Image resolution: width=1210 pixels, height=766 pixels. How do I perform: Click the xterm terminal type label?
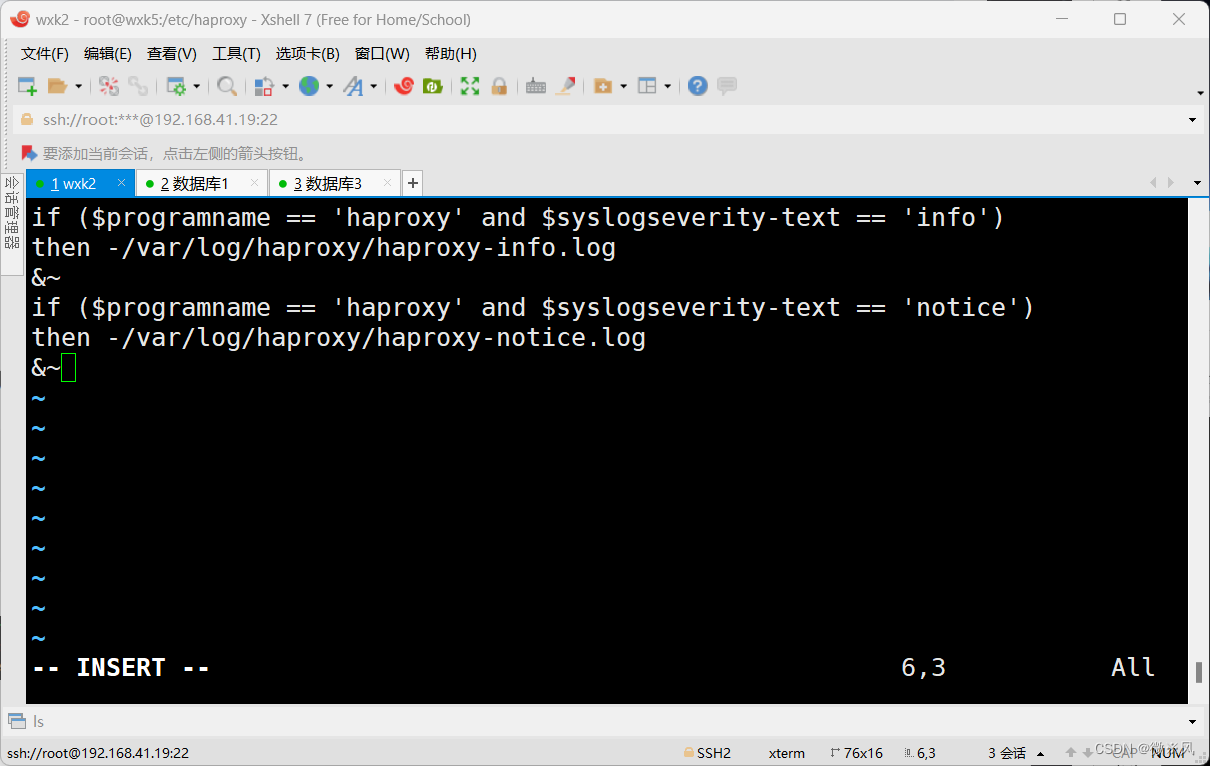(787, 752)
